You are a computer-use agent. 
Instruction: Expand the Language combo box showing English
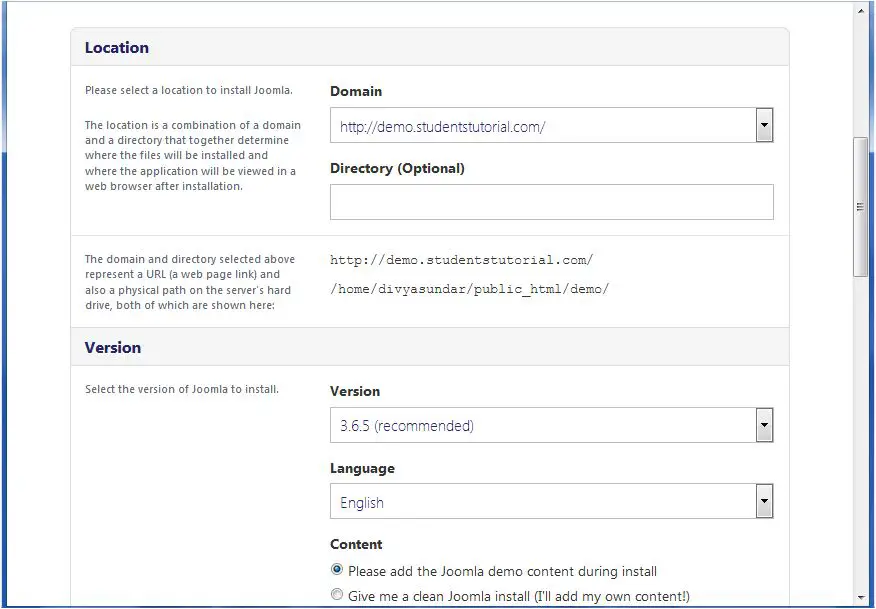(764, 502)
